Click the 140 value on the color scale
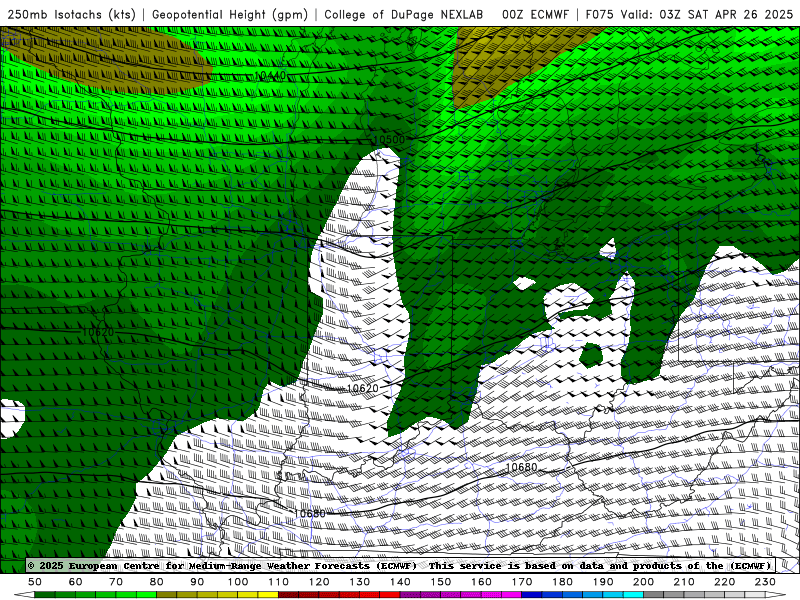The width and height of the screenshot is (800, 600). [400, 582]
